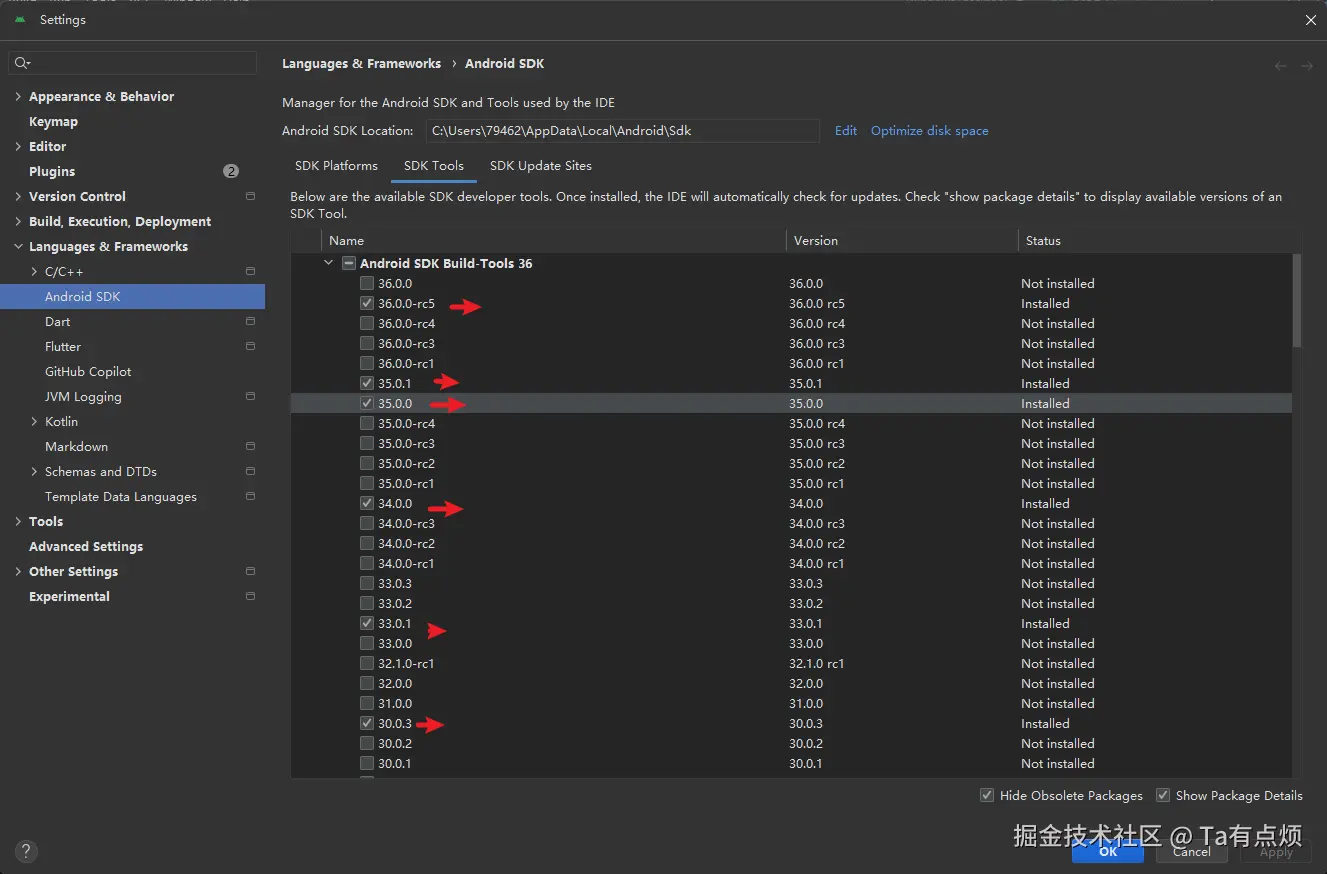Collapse the Android SDK Build-Tools 36 node
This screenshot has height=874, width=1327.
tap(328, 263)
